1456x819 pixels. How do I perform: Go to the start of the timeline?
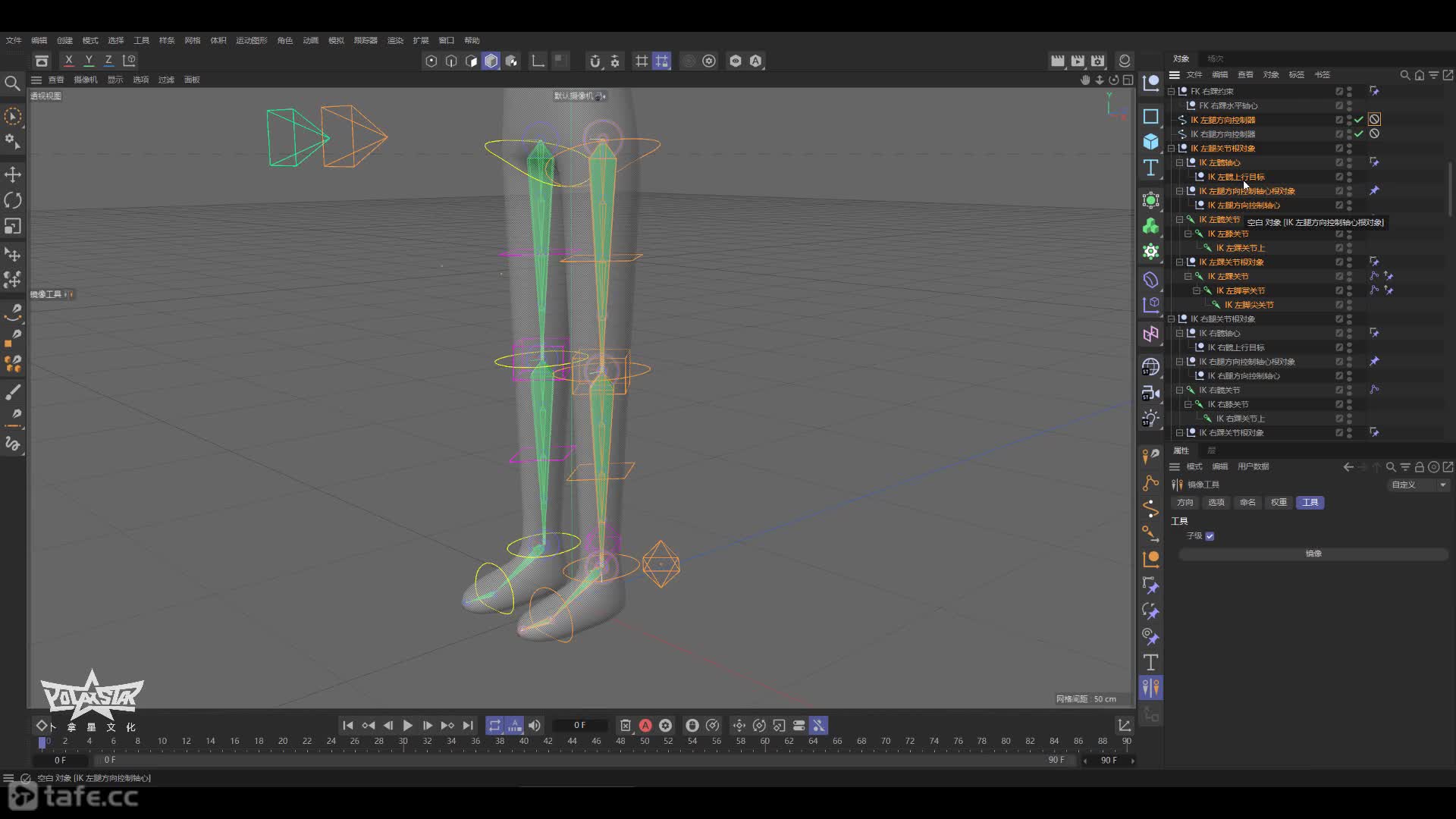tap(348, 726)
